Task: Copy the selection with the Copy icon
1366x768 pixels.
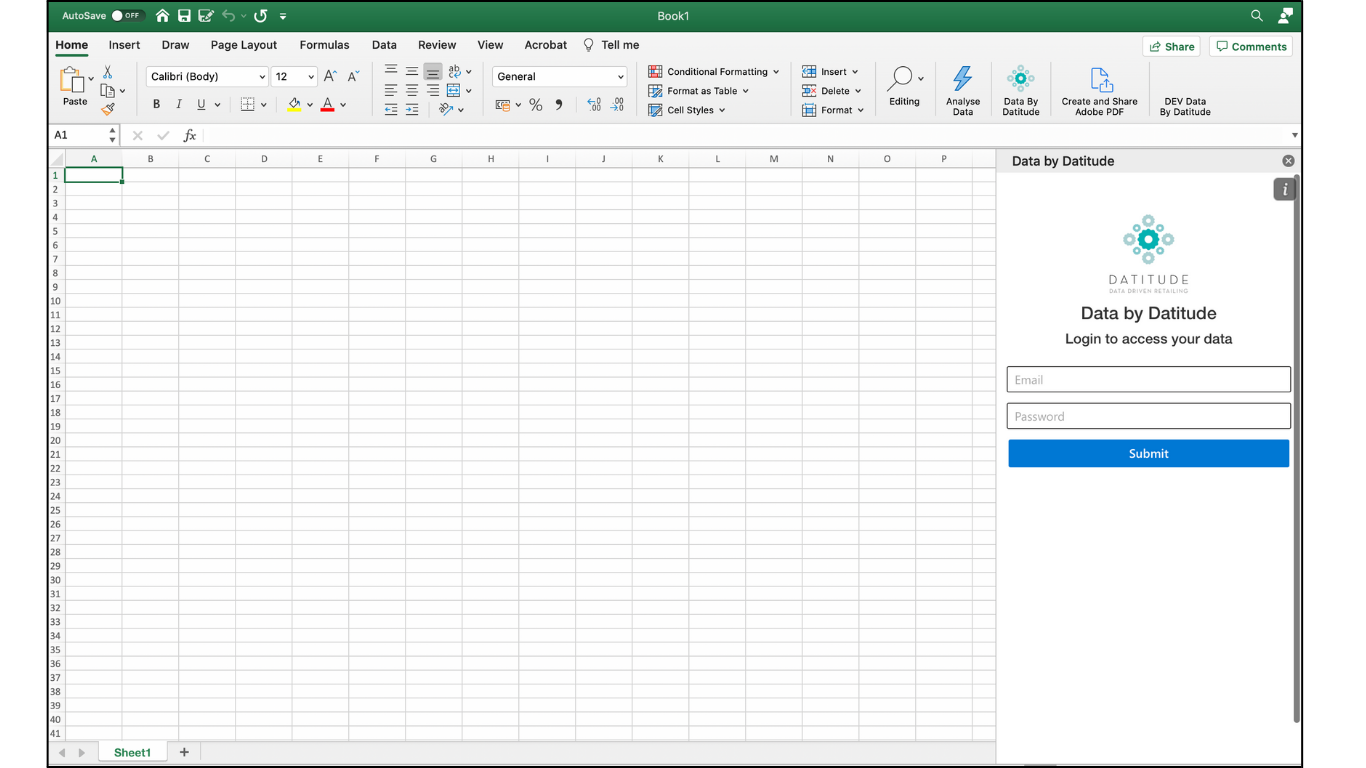Action: click(107, 91)
